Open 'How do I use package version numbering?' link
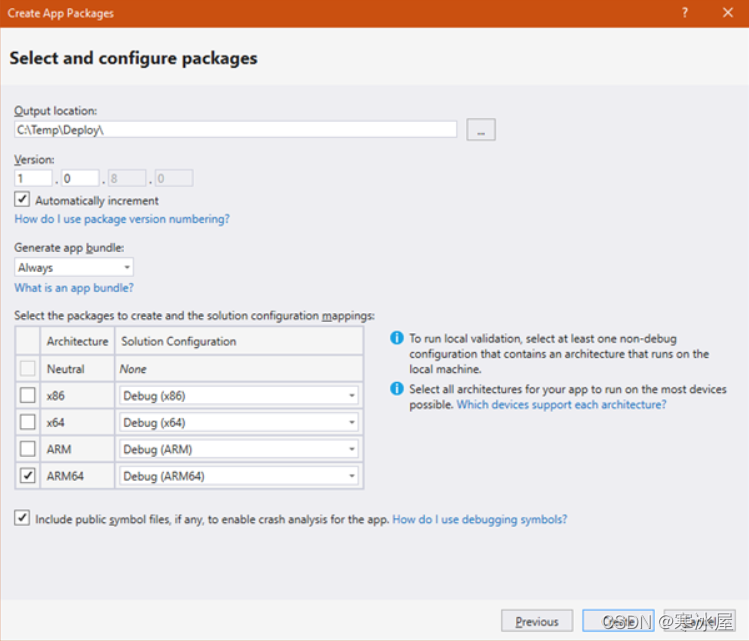The width and height of the screenshot is (749, 641). pyautogui.click(x=122, y=219)
